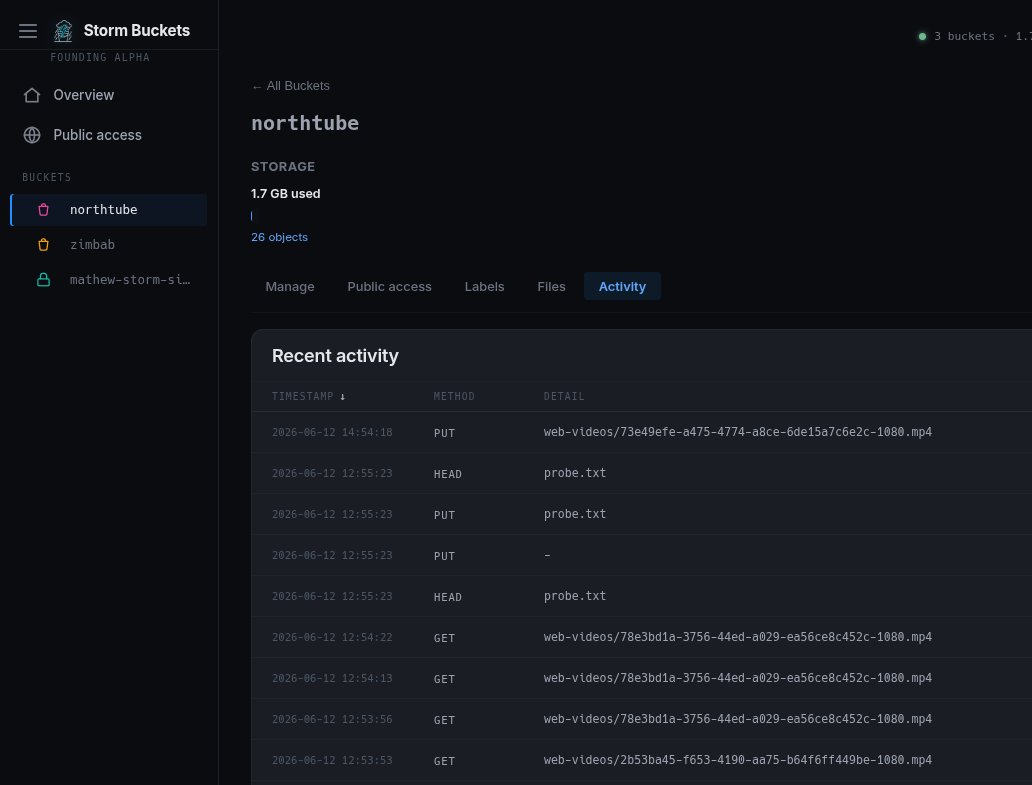Click the pink northtube bucket icon

point(43,210)
